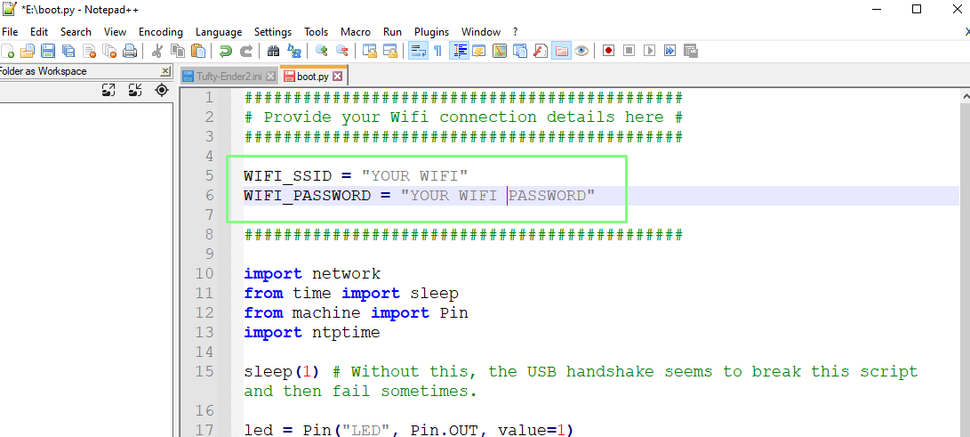This screenshot has width=970, height=437.
Task: Open Find with the binoculars icon
Action: pyautogui.click(x=273, y=51)
